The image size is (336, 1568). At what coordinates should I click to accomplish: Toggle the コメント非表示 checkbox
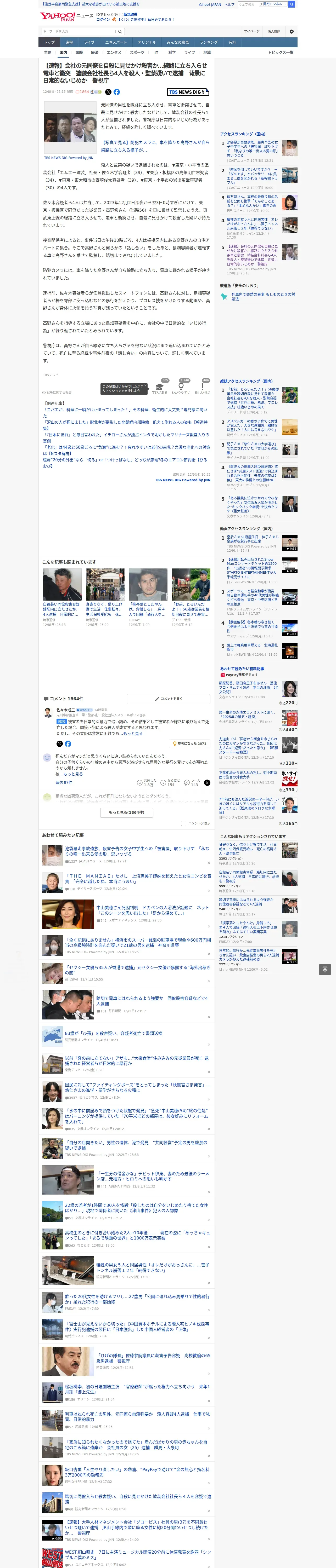pyautogui.click(x=183, y=823)
